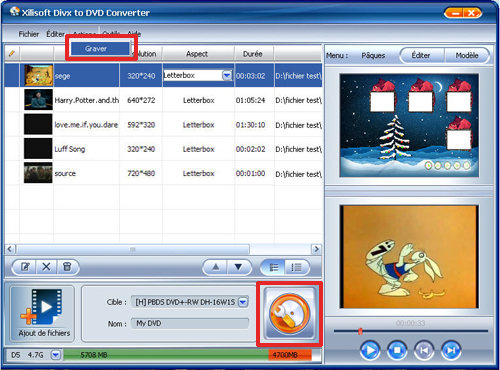Click the 640*272 resolution cell

[x=141, y=100]
